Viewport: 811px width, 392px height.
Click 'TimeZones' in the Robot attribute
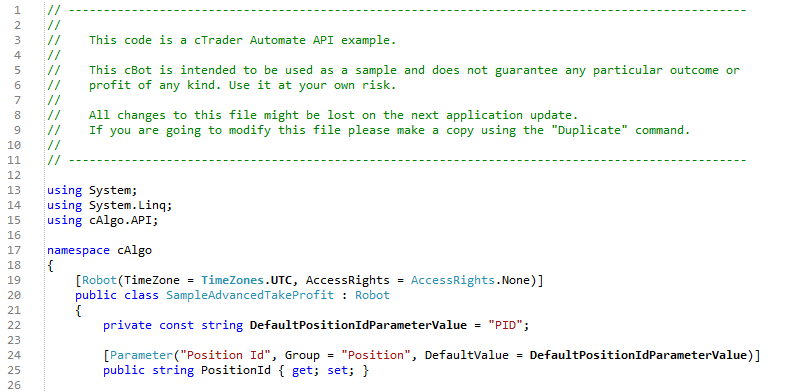point(232,280)
